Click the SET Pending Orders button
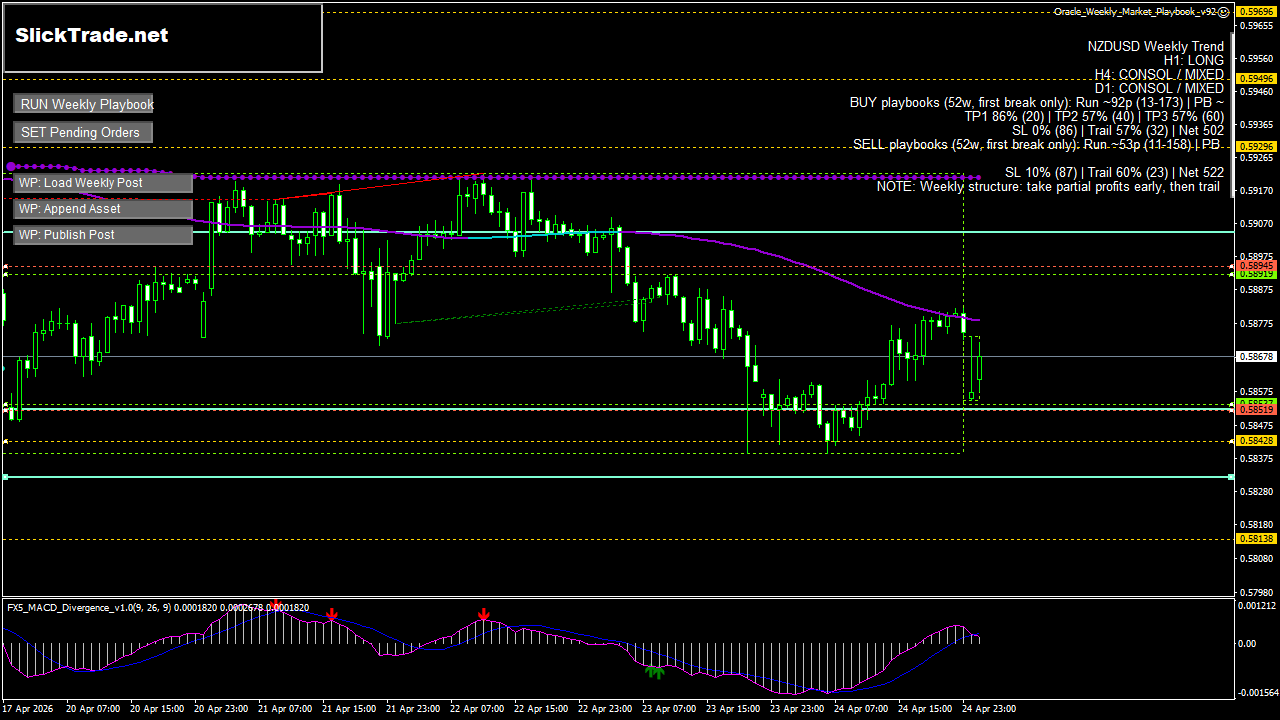 pyautogui.click(x=84, y=132)
